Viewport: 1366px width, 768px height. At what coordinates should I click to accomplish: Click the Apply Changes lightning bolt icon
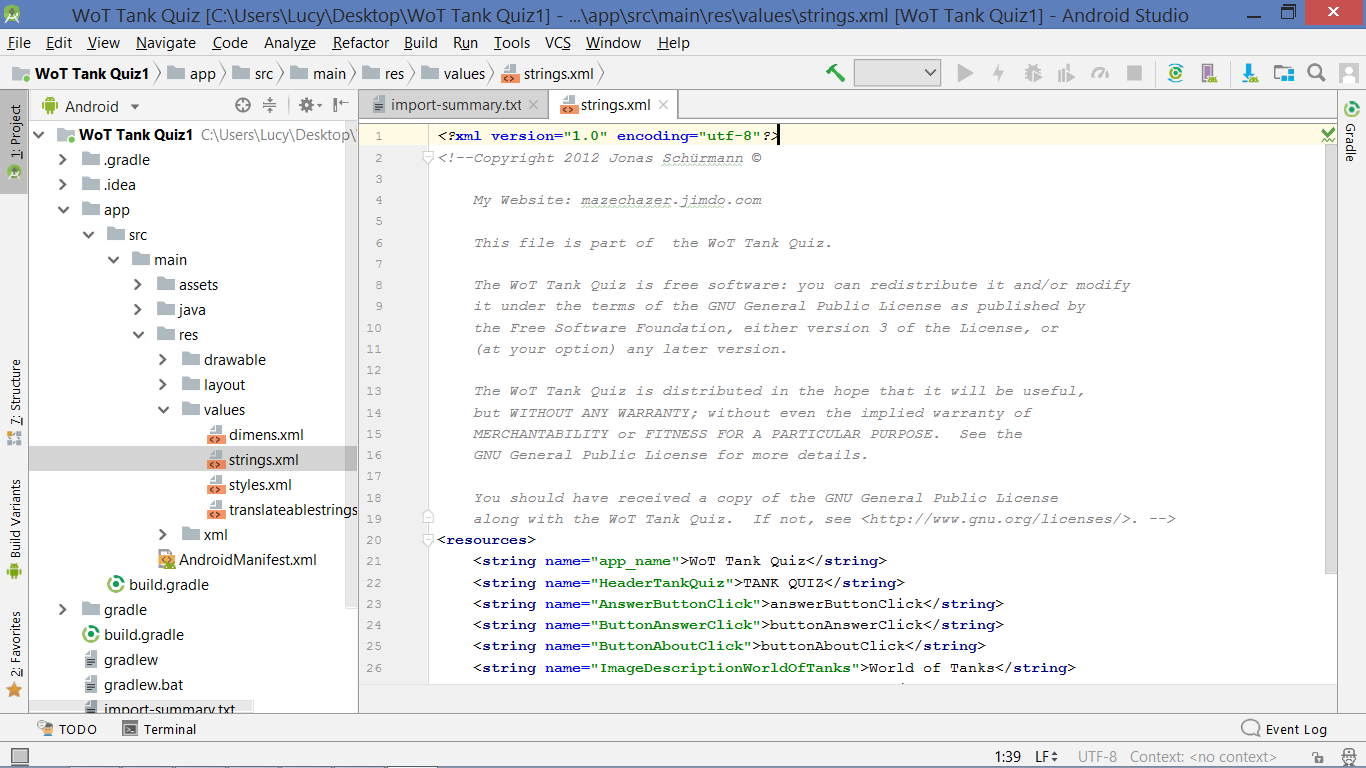tap(998, 73)
